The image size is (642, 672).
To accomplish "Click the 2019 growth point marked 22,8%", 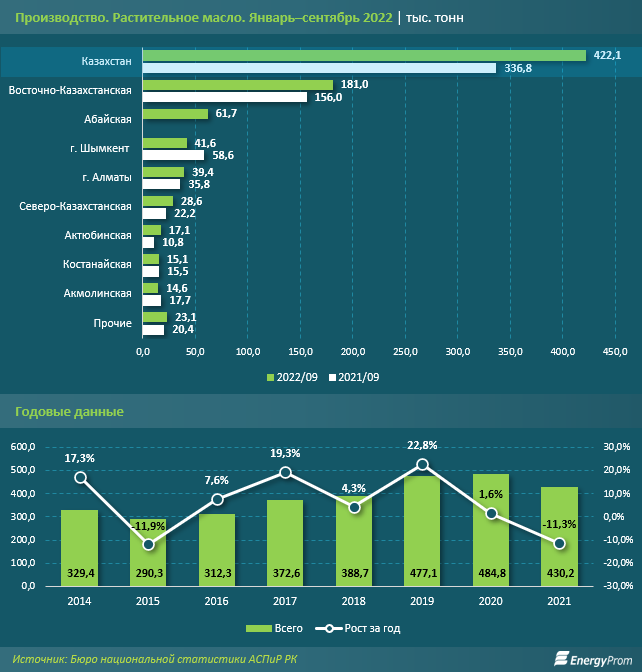I will [422, 464].
